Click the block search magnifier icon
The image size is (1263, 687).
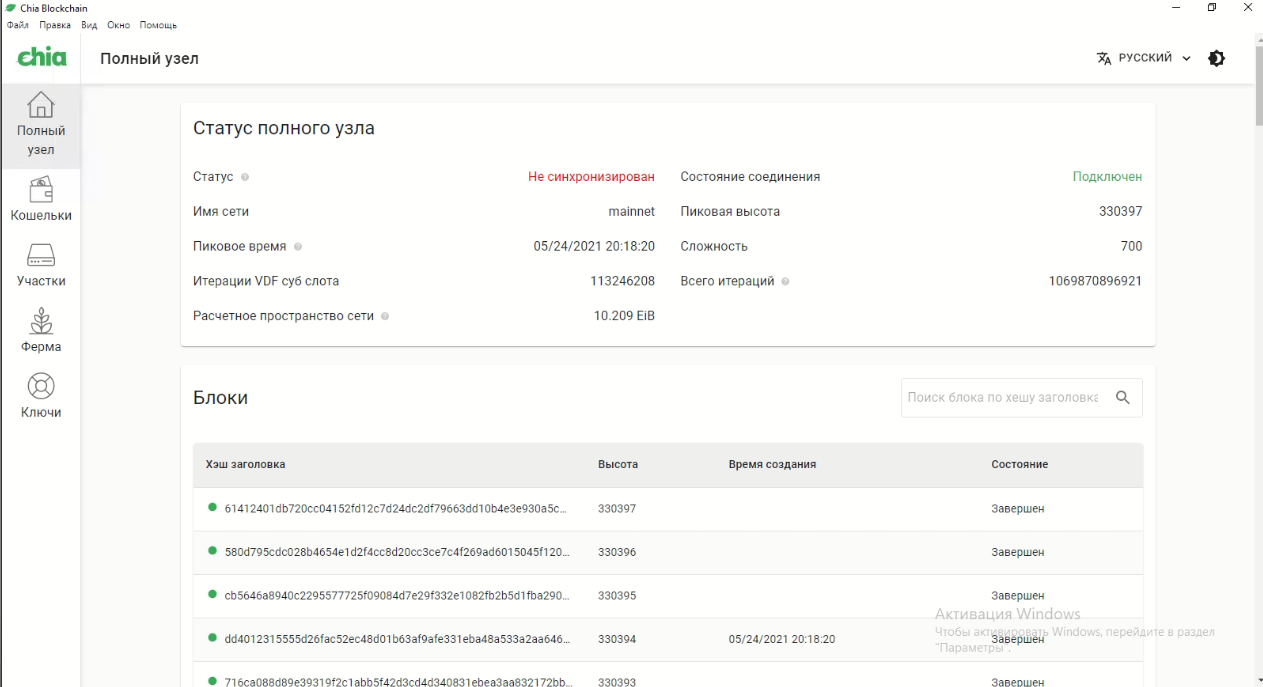(x=1123, y=397)
